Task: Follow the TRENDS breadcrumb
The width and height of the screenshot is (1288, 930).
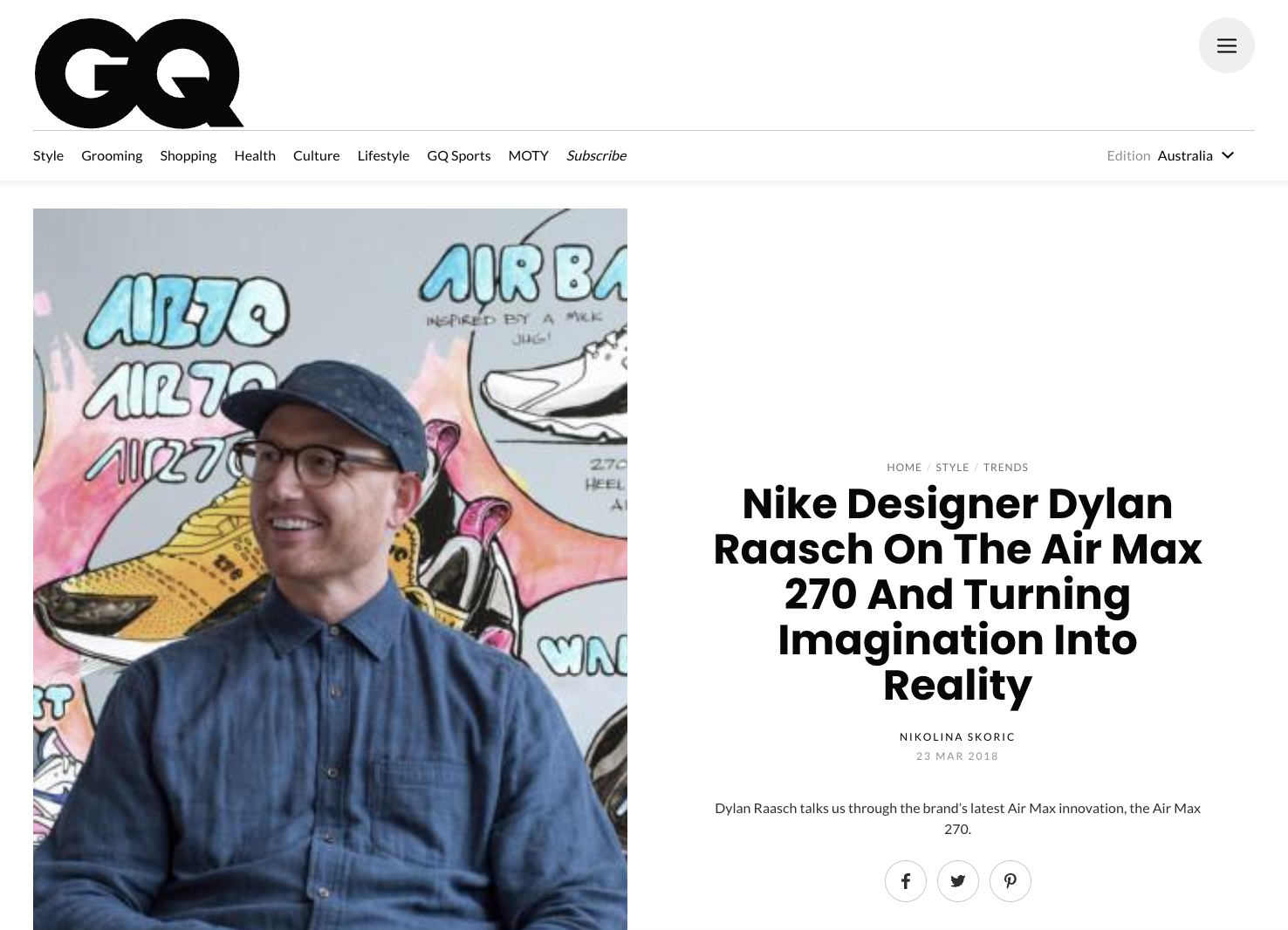Action: [x=1005, y=468]
